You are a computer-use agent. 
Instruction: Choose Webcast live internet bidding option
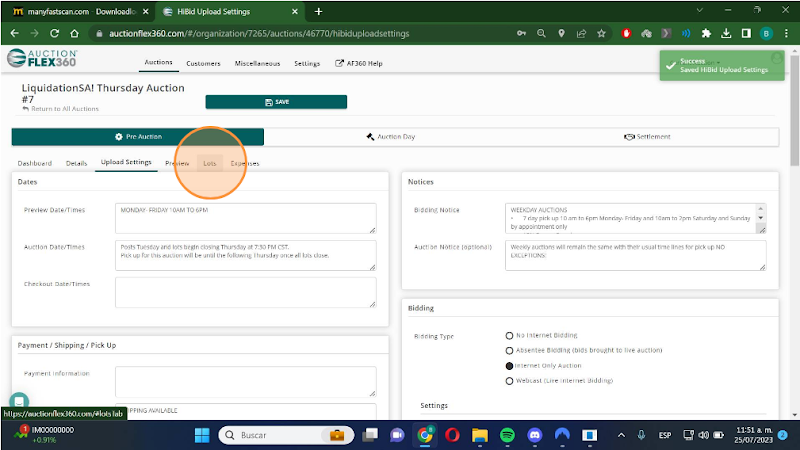click(510, 381)
